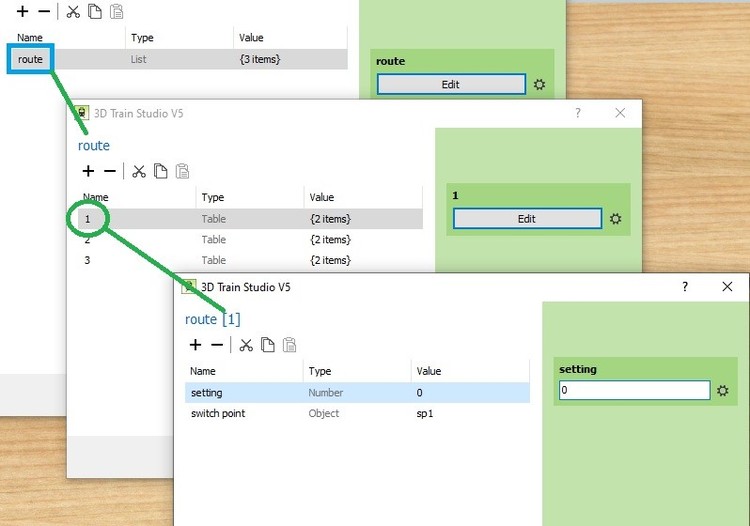Select row 3 in the route window
Image resolution: width=750 pixels, height=526 pixels.
pos(250,260)
